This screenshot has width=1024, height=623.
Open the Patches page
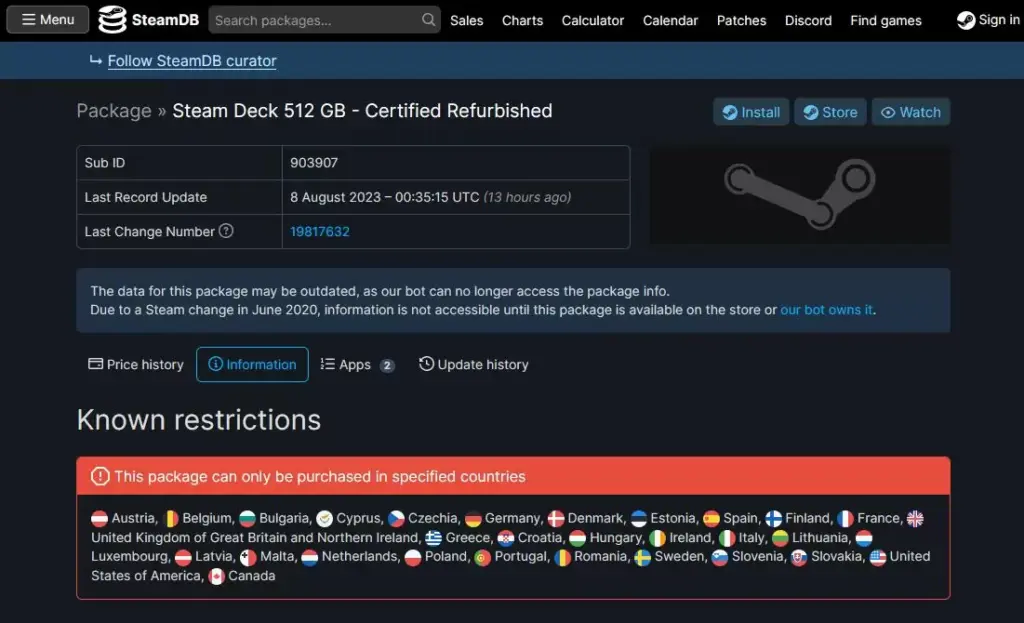click(x=741, y=20)
